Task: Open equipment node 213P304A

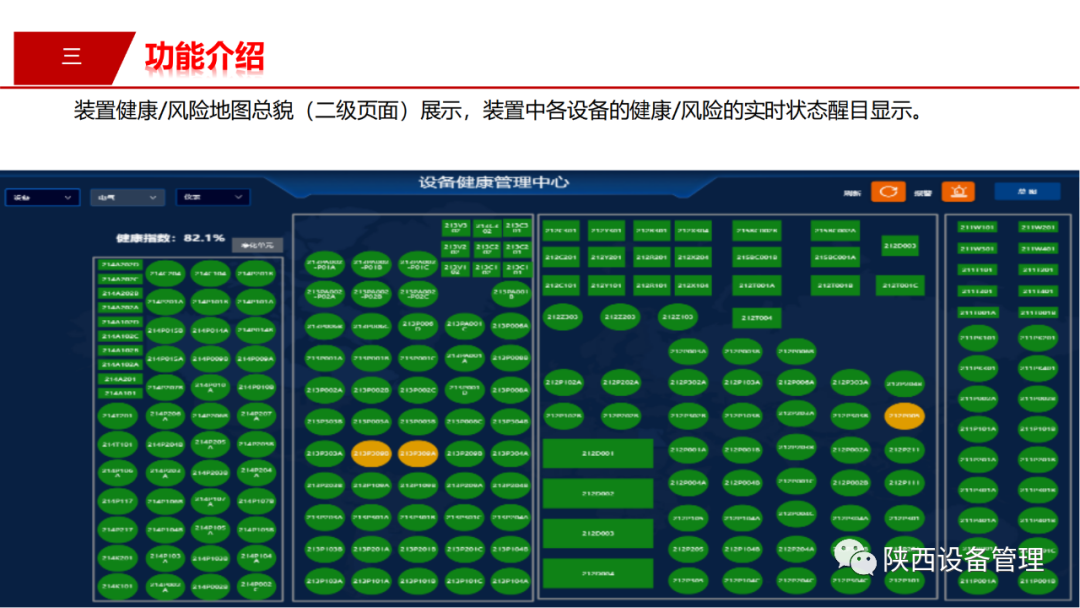Action: 510,454
